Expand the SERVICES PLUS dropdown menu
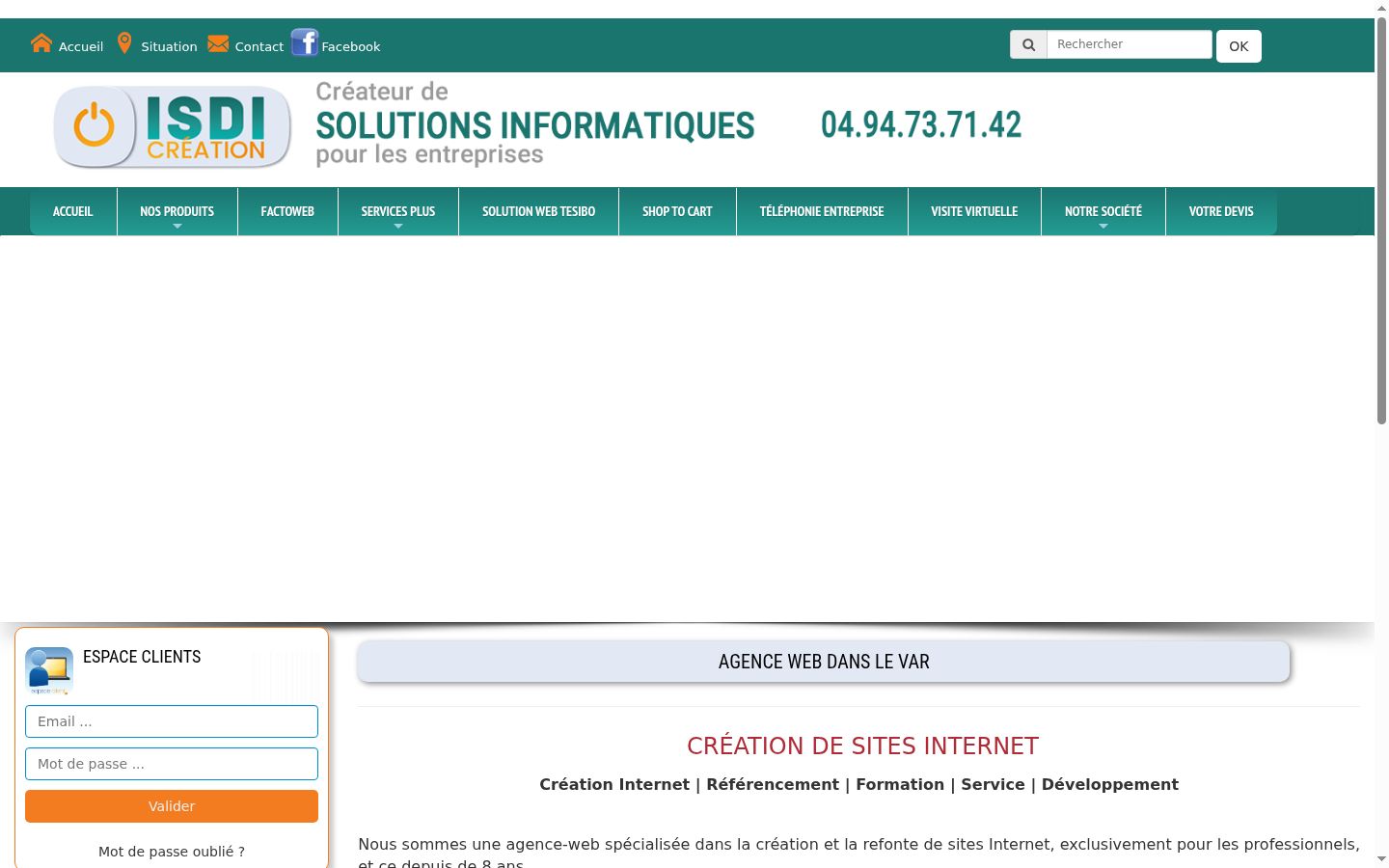 pos(398,211)
